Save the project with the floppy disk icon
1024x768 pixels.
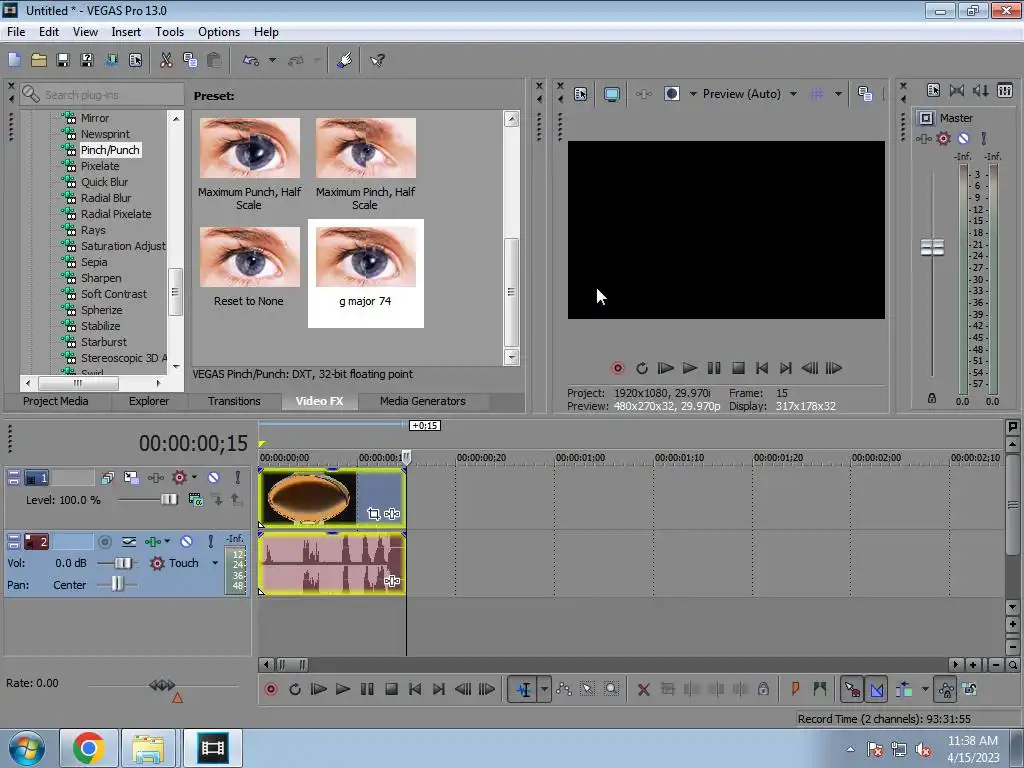(63, 60)
